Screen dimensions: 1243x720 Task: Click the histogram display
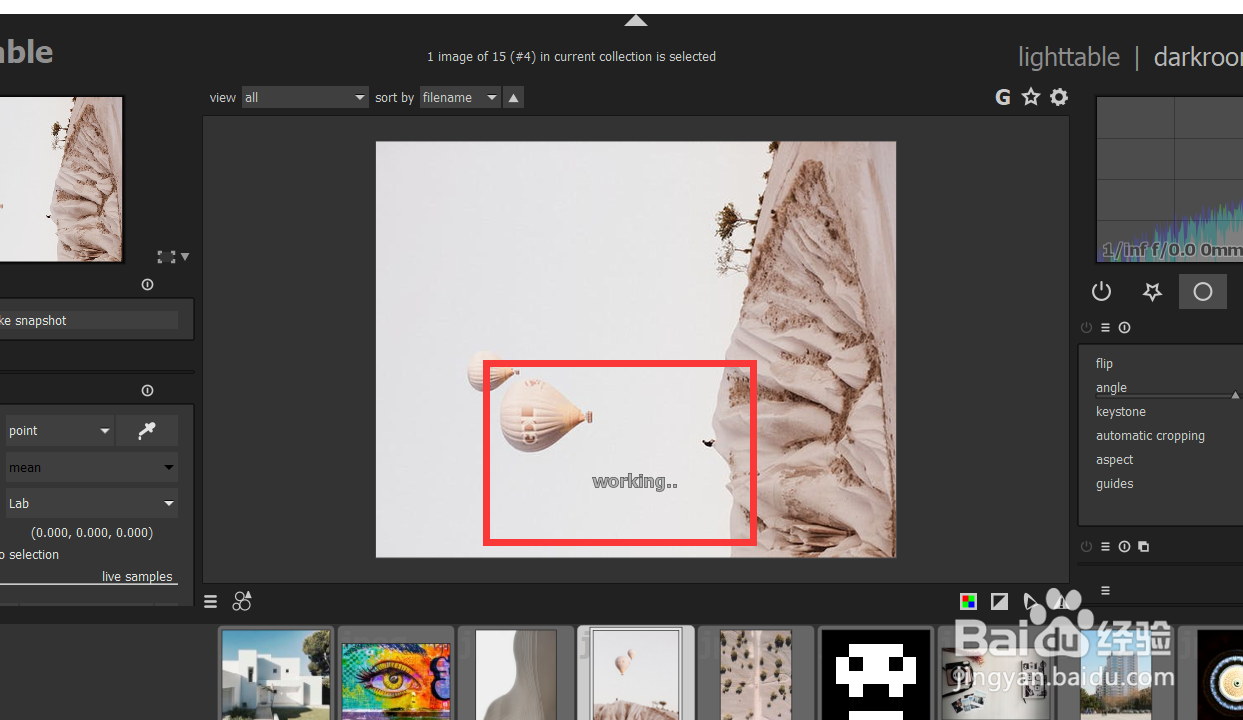coord(1169,179)
